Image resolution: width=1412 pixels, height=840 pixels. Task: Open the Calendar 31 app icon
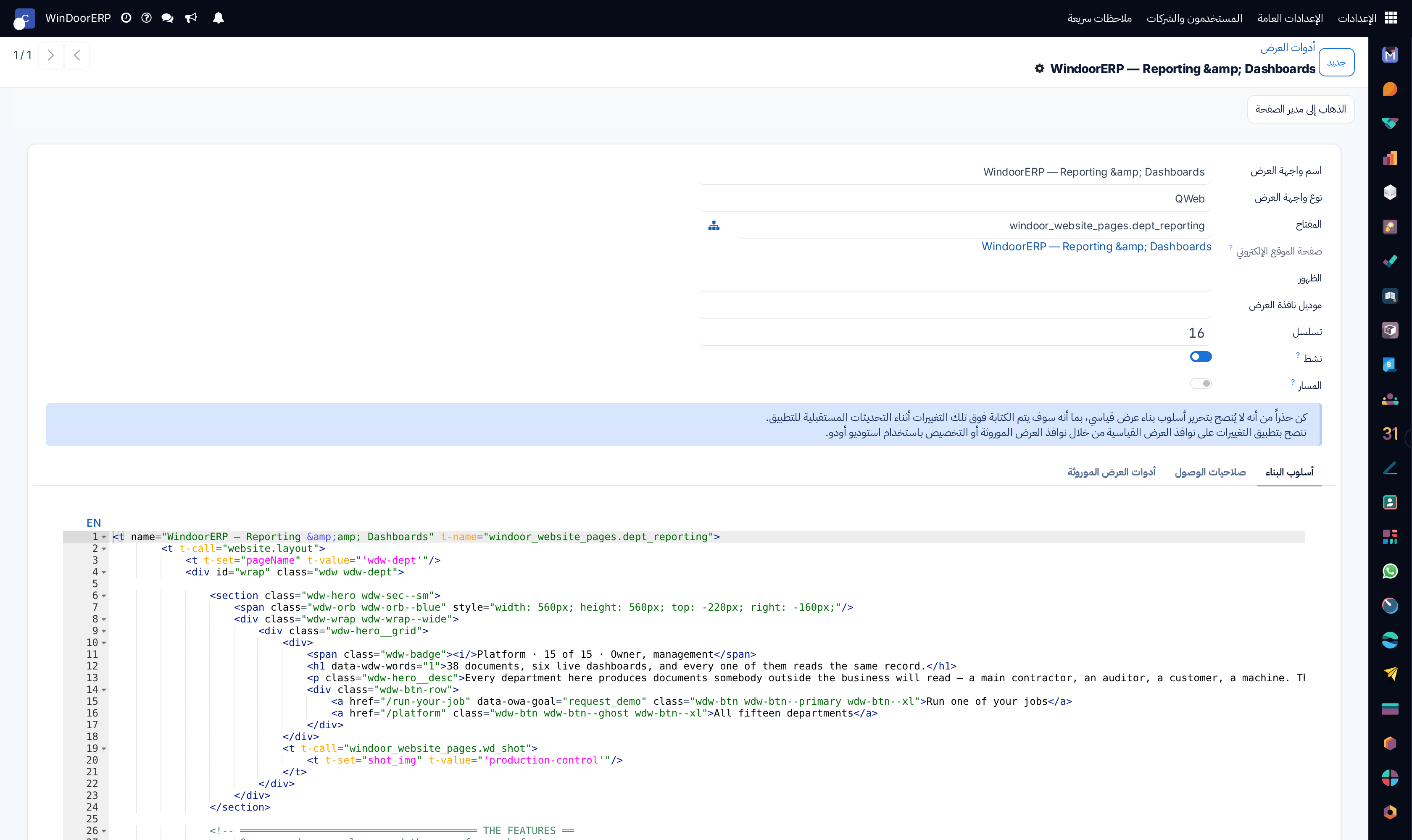pyautogui.click(x=1390, y=433)
